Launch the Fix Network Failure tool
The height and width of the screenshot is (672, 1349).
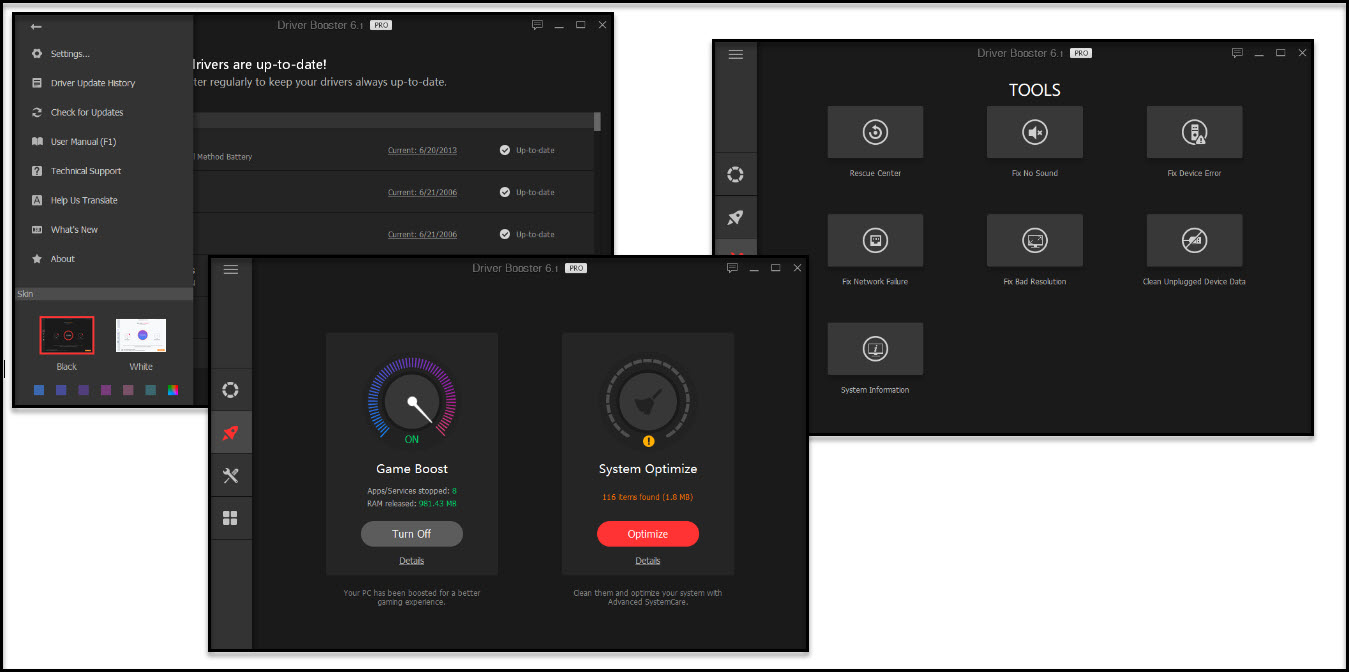875,240
